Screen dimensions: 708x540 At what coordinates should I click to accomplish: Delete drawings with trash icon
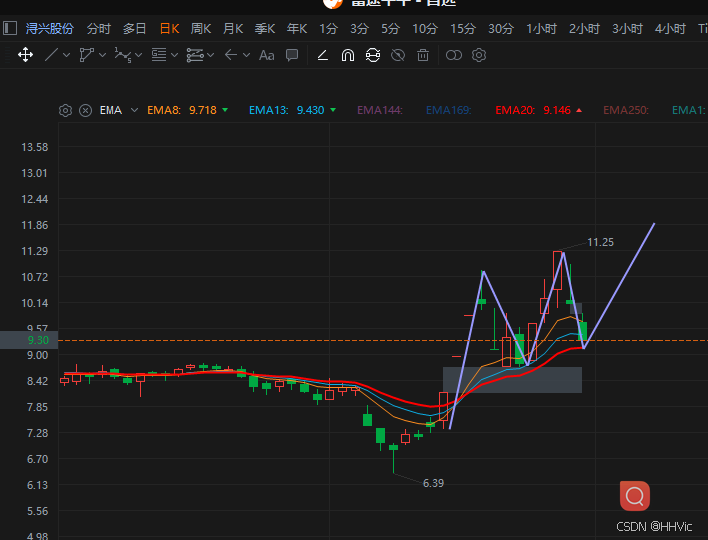[x=423, y=55]
